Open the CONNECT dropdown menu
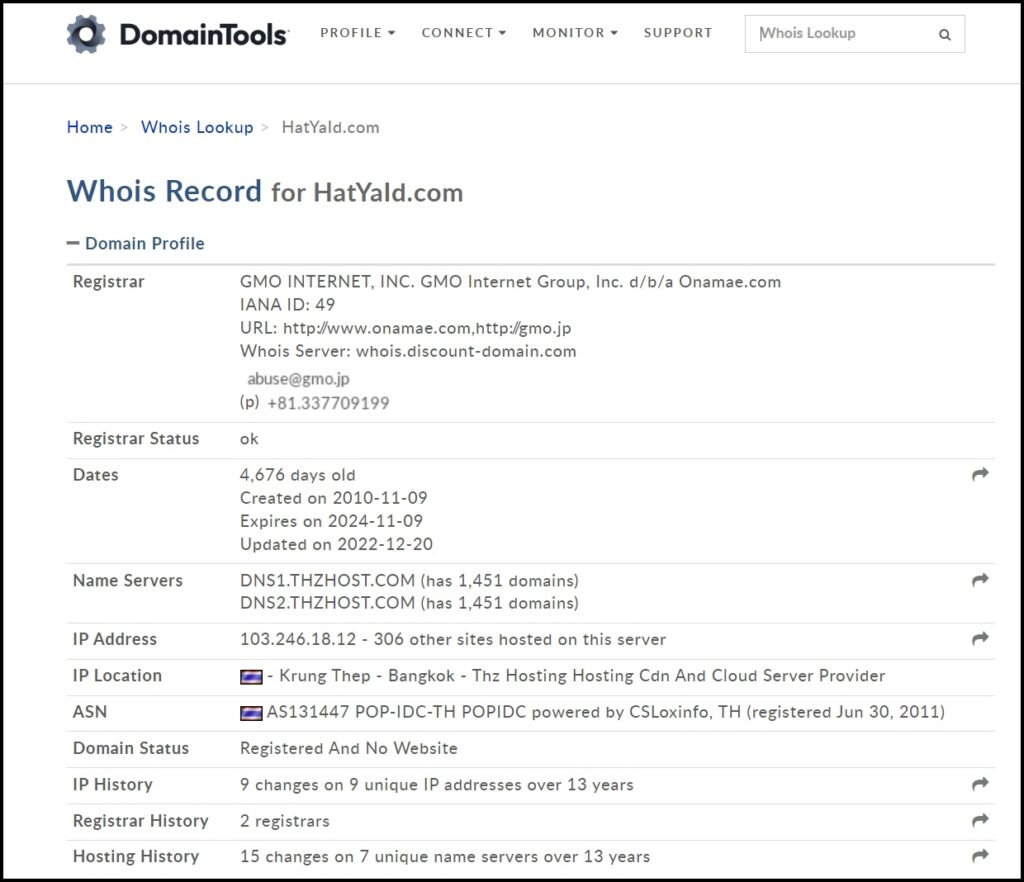The image size is (1024, 882). point(464,33)
